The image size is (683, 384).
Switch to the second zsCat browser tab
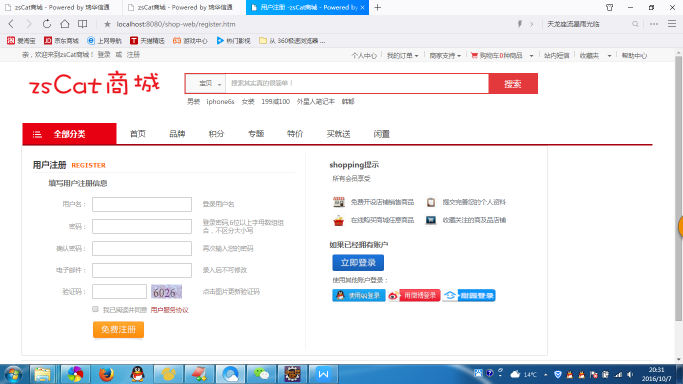pyautogui.click(x=184, y=7)
